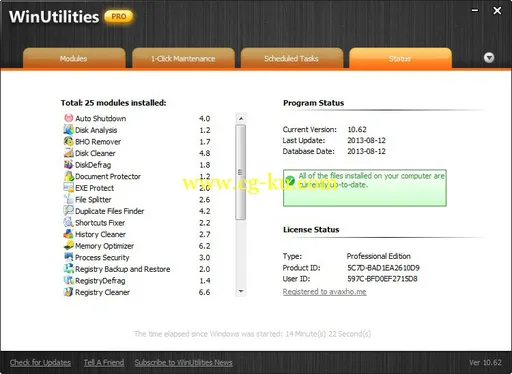512x374 pixels.
Task: Click the Check for Updates link
Action: [40, 362]
